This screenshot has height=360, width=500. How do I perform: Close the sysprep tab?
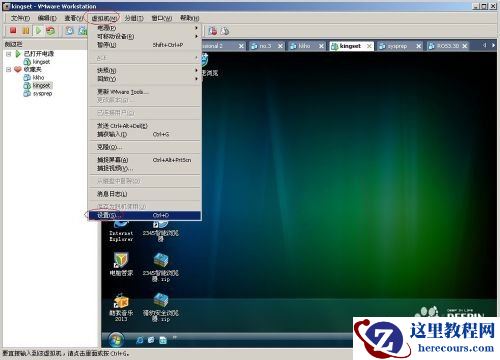[x=419, y=46]
